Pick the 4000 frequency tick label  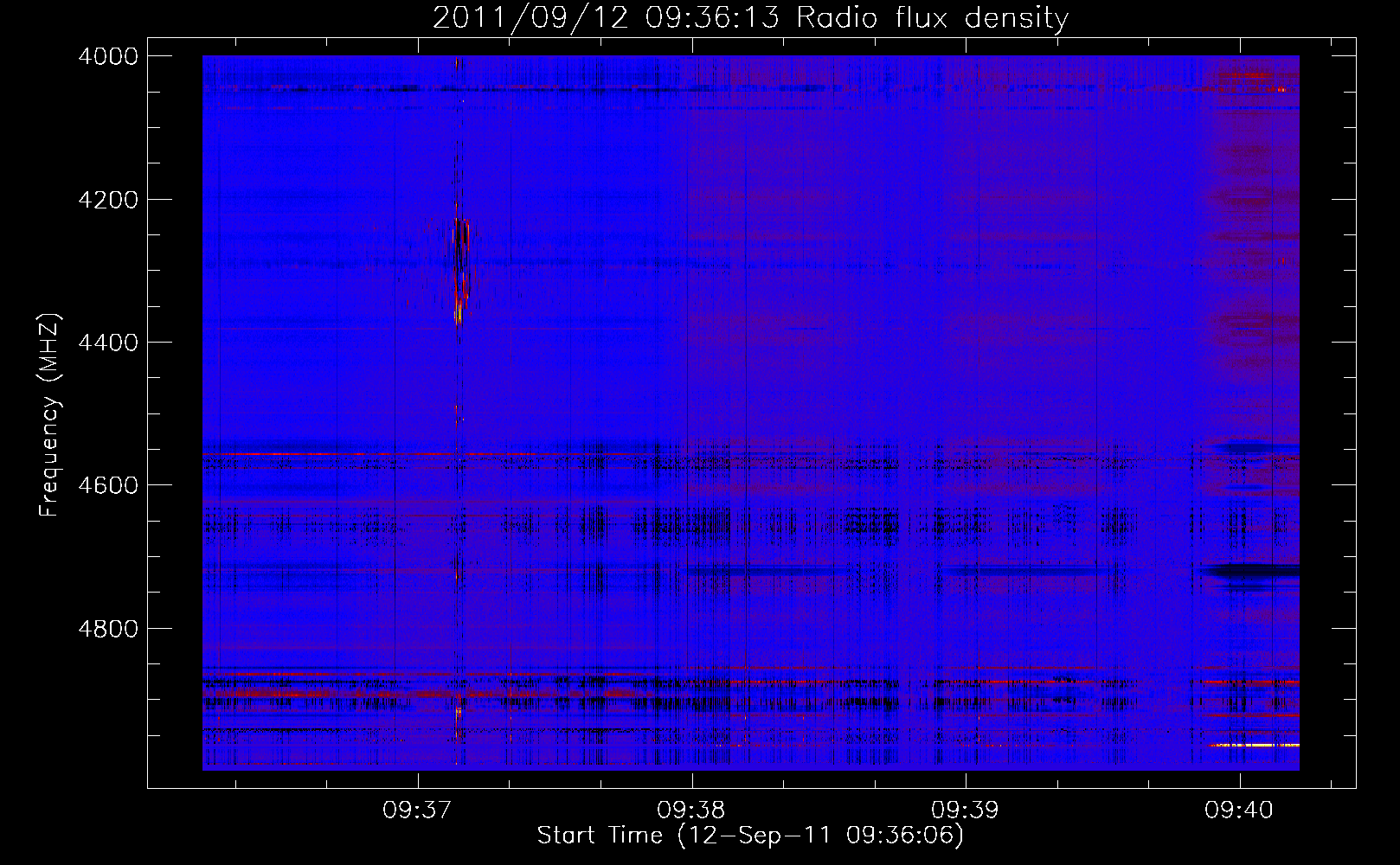(108, 56)
